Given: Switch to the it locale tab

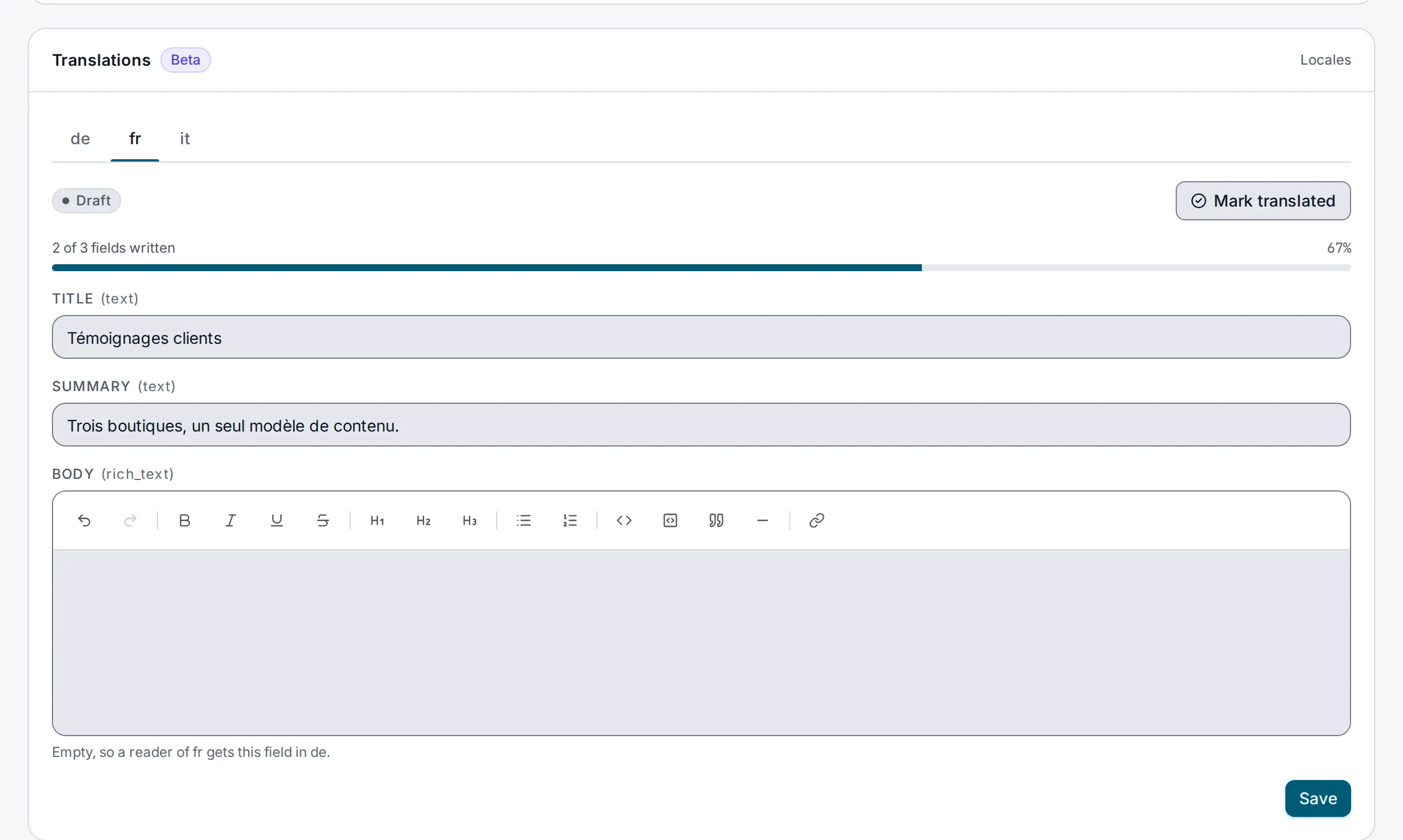Looking at the screenshot, I should point(185,138).
